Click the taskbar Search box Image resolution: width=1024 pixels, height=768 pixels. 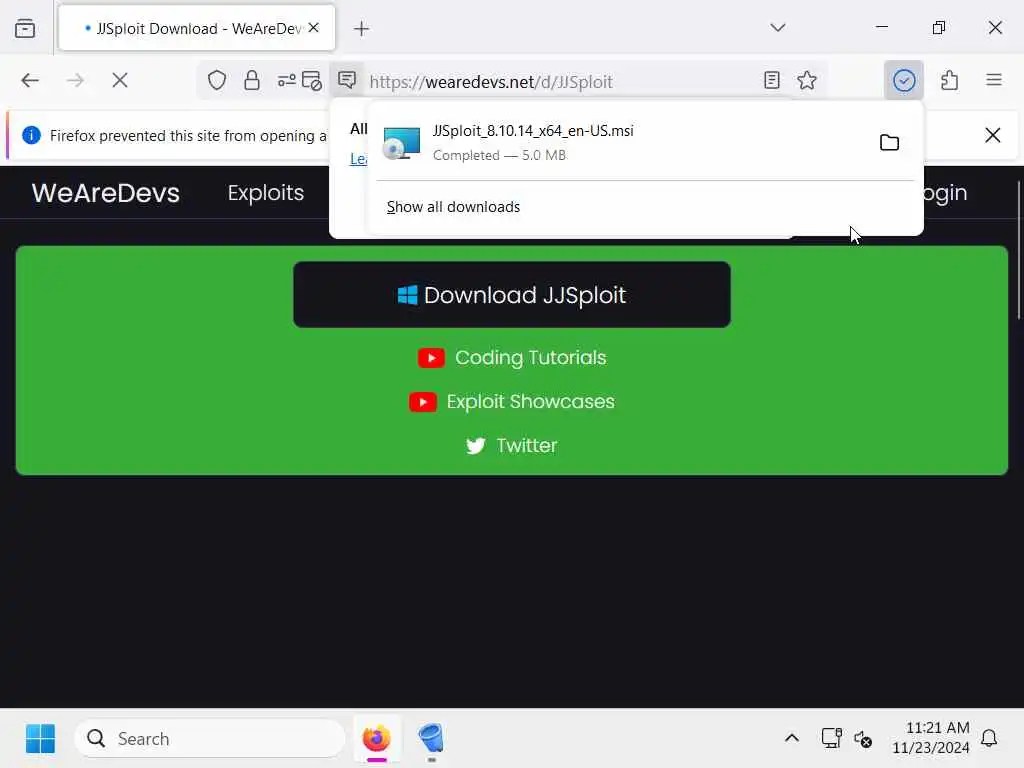[210, 739]
